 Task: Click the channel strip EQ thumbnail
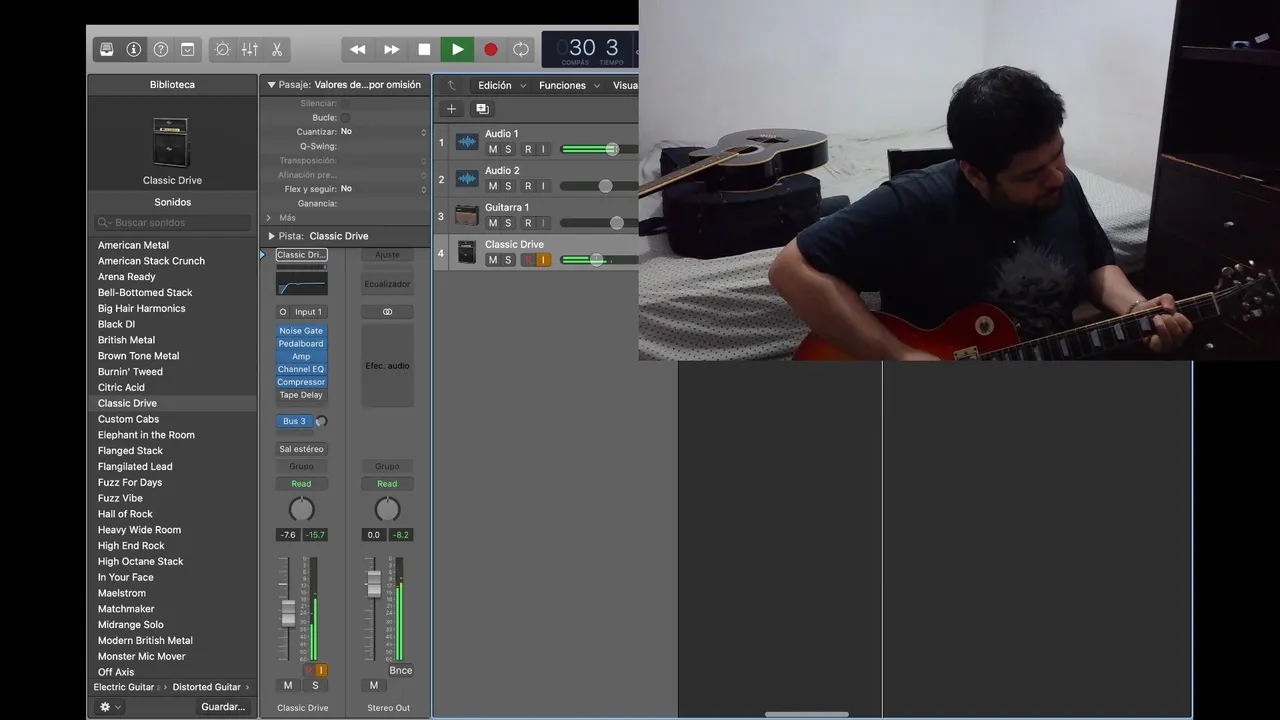[301, 284]
